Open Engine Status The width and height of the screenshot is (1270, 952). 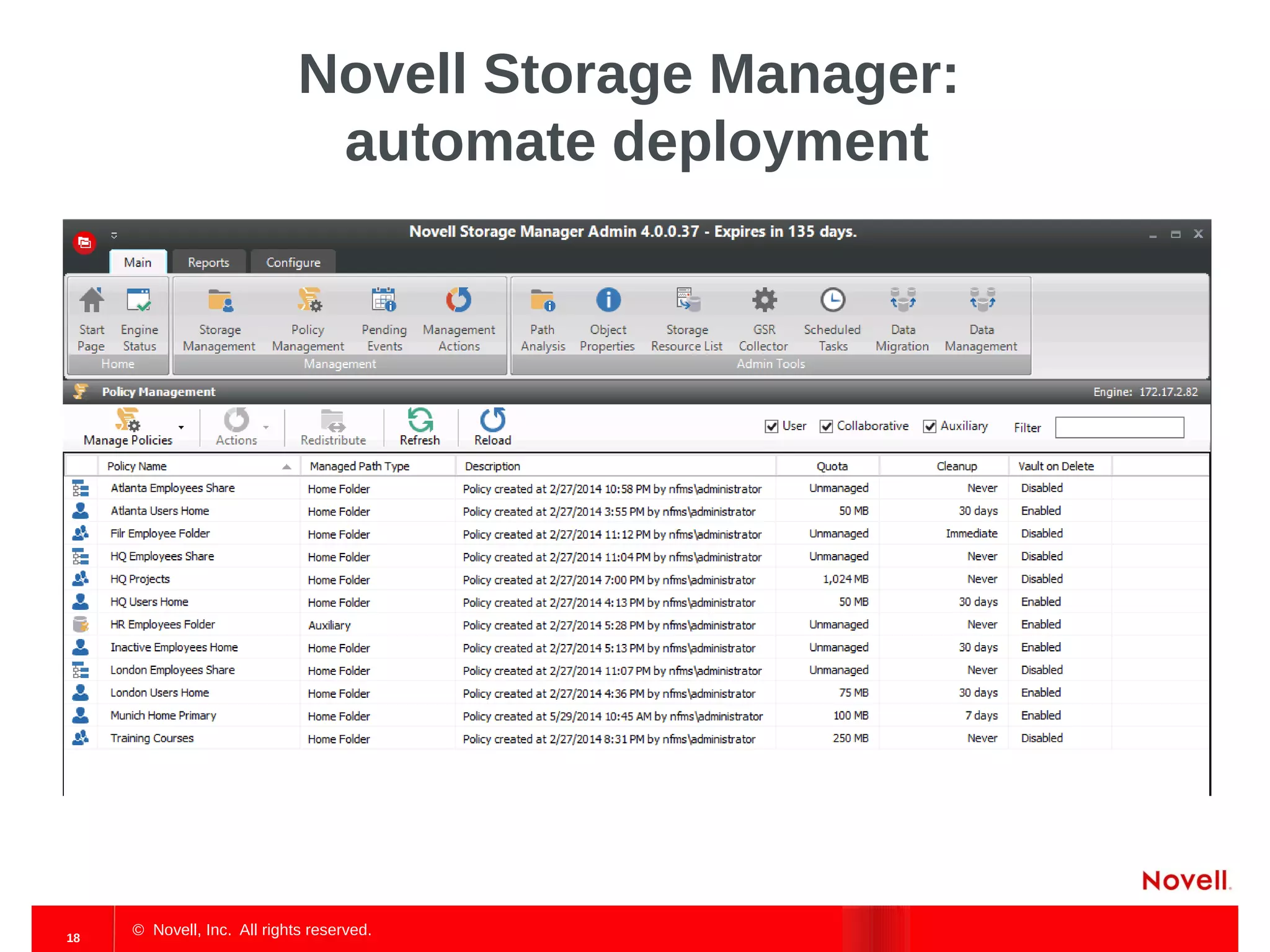[140, 319]
